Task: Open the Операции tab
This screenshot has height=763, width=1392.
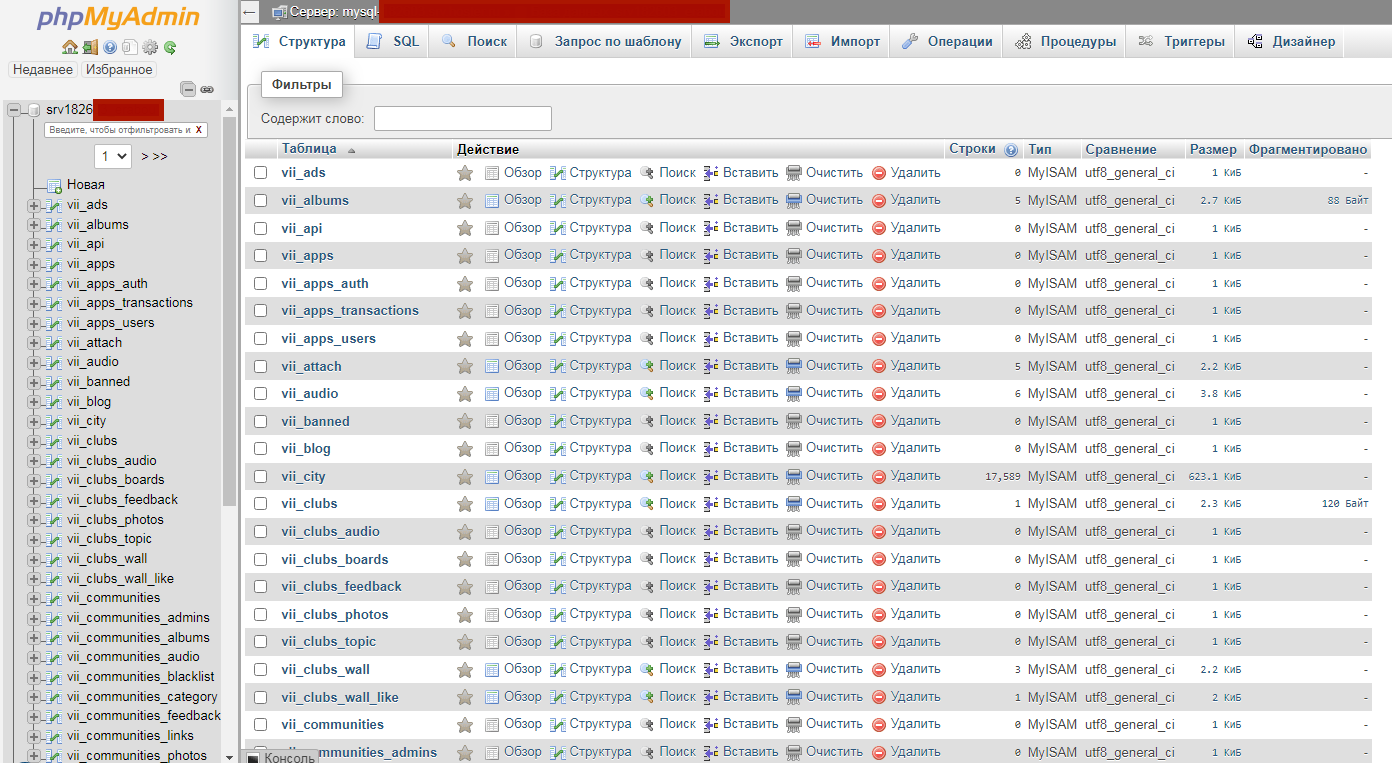Action: (x=947, y=41)
